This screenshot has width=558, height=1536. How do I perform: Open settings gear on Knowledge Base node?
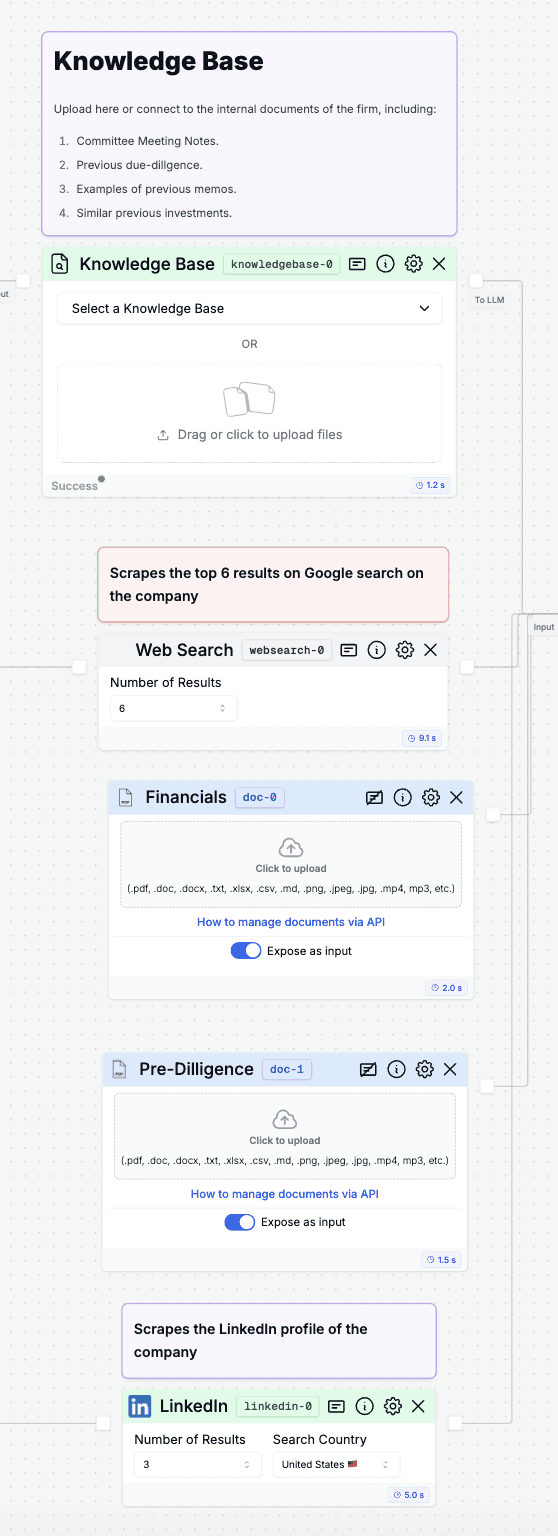click(x=413, y=264)
